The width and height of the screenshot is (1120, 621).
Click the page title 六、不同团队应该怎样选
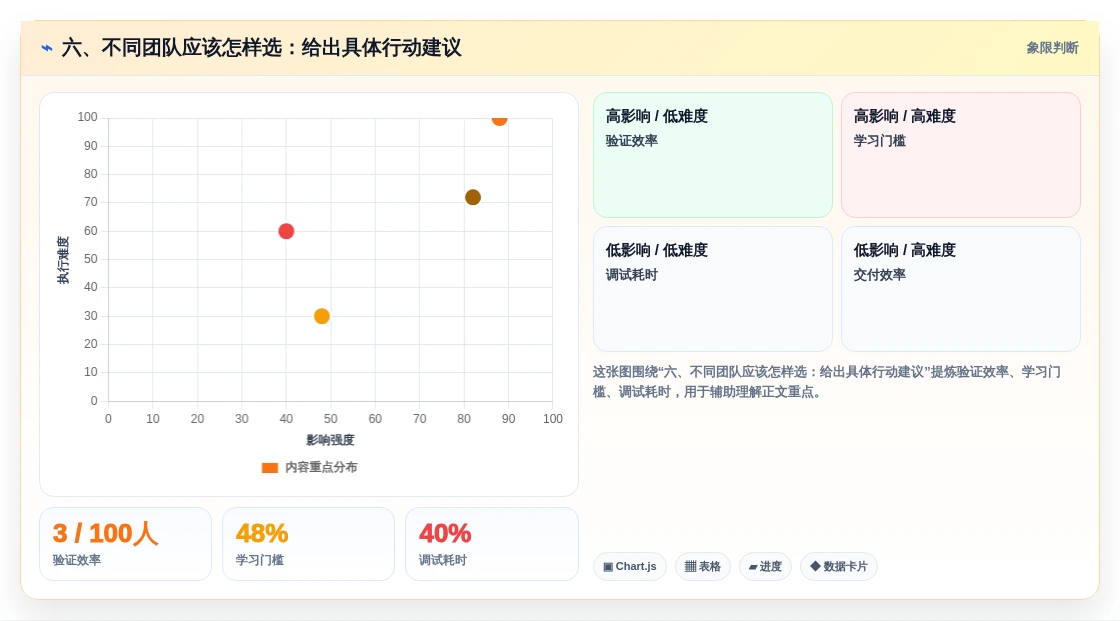(x=261, y=48)
